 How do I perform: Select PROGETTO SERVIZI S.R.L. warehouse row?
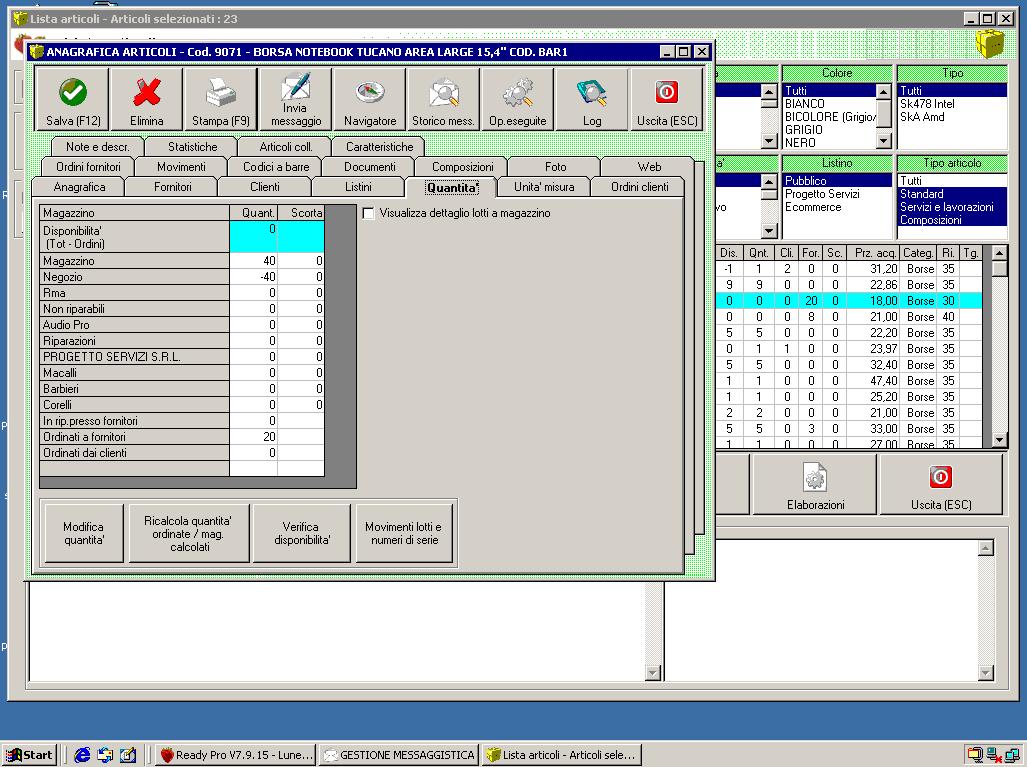pos(134,357)
